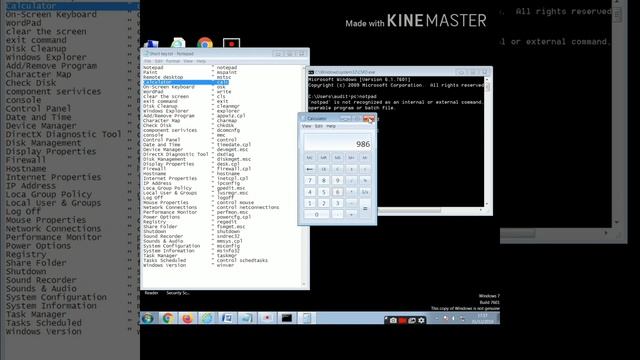Screen dimensions: 640x360
Task: Click the Calculator equals key
Action: [365, 209]
